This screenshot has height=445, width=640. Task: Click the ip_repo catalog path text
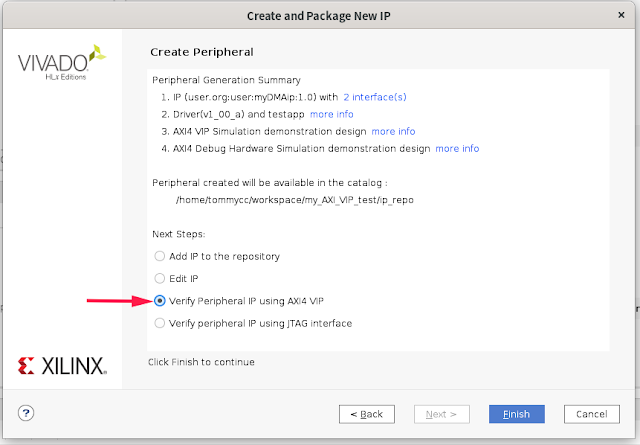294,200
